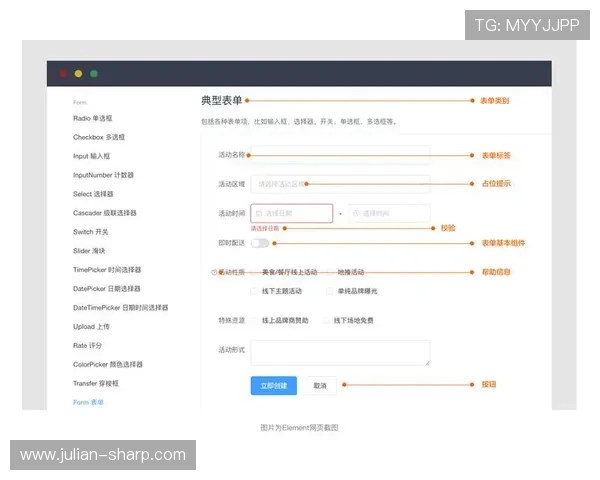Click the help icon beside 活动性质
The image size is (600, 480).
coord(214,273)
